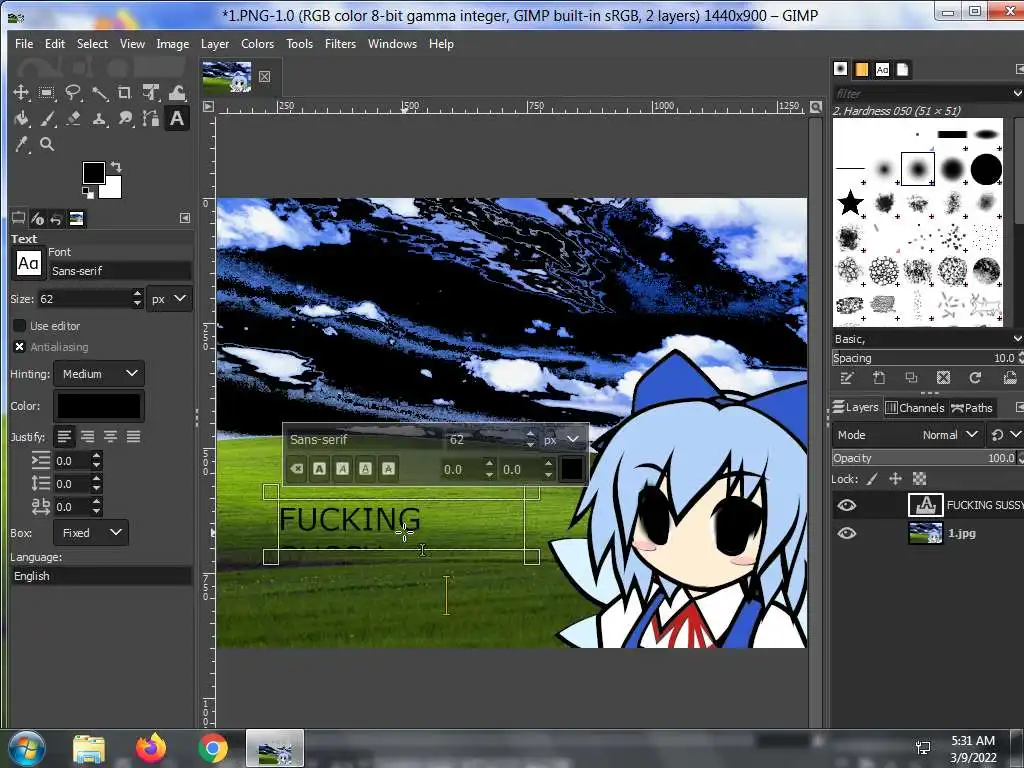The height and width of the screenshot is (768, 1024).
Task: Open the unit dropdown in on-canvas text toolbar
Action: point(562,440)
